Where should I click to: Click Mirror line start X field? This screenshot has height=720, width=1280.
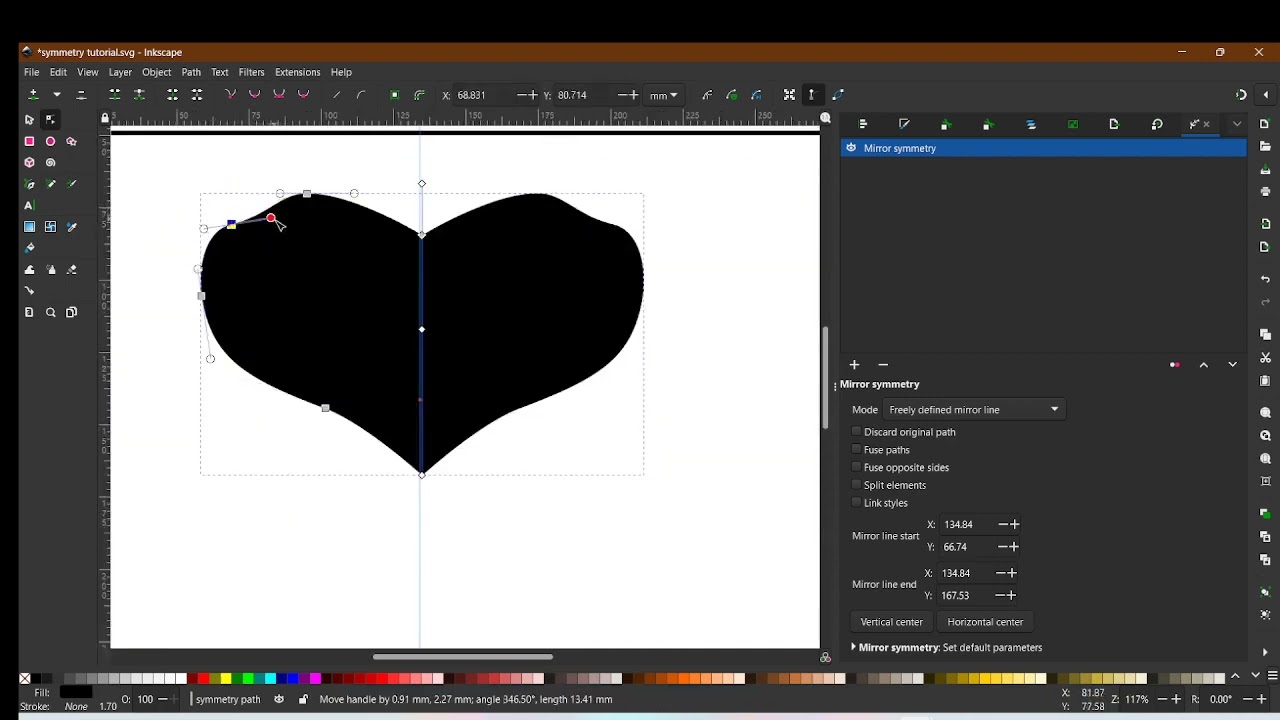click(x=968, y=525)
